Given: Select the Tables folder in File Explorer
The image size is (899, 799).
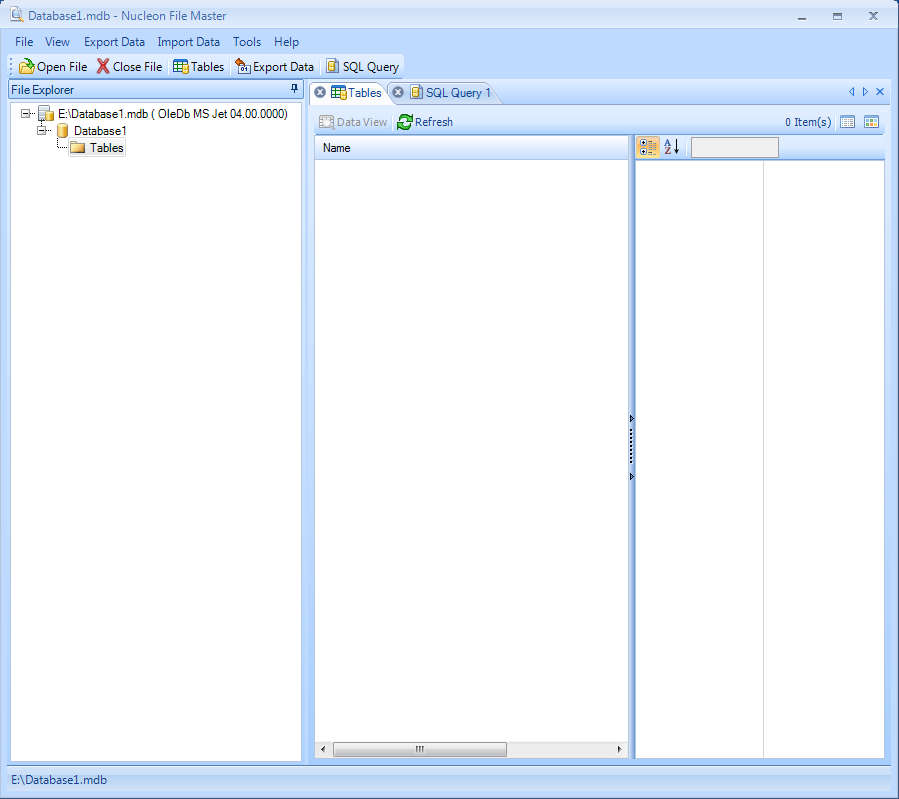Looking at the screenshot, I should (x=106, y=148).
